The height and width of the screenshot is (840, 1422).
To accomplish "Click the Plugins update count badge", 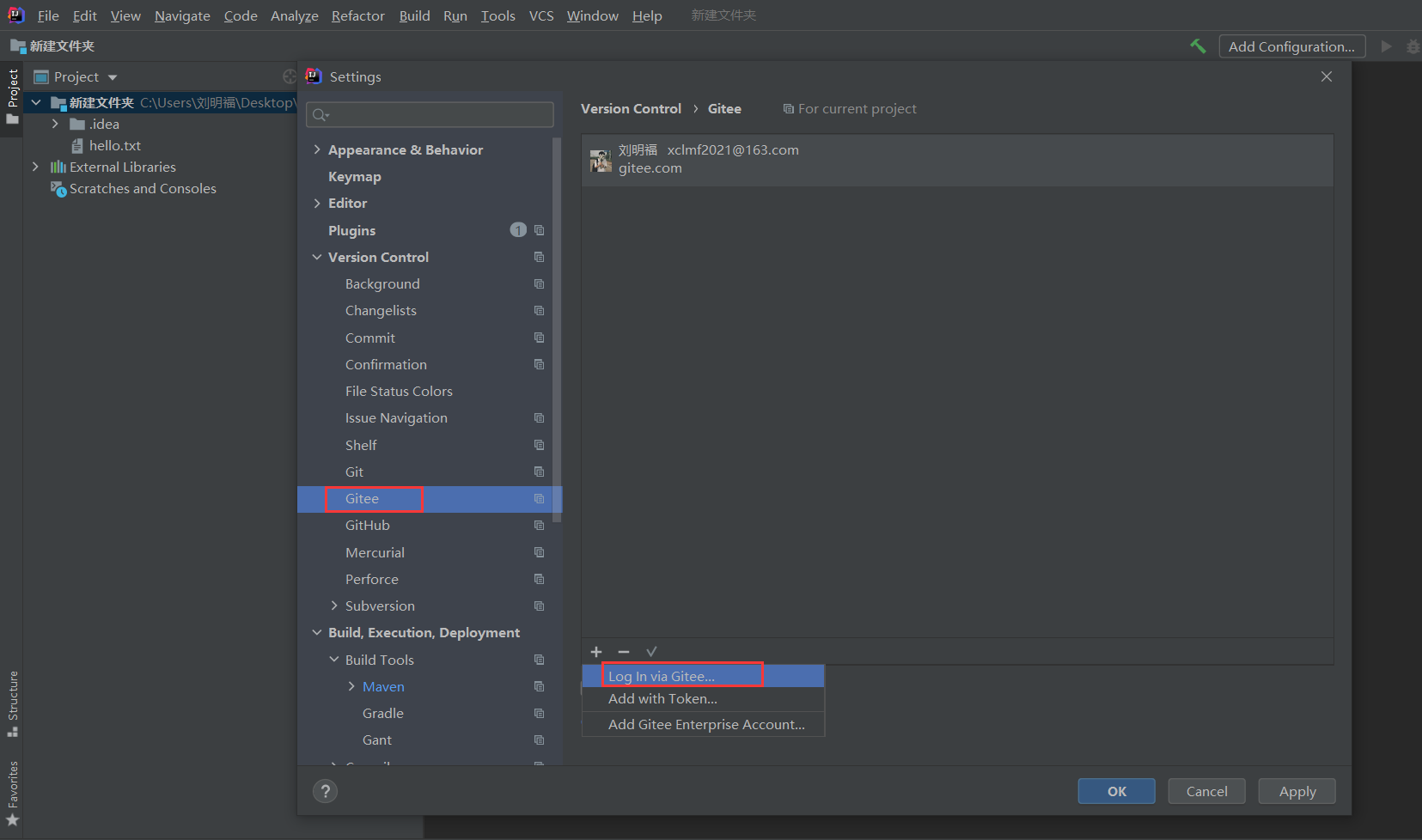I will [518, 229].
